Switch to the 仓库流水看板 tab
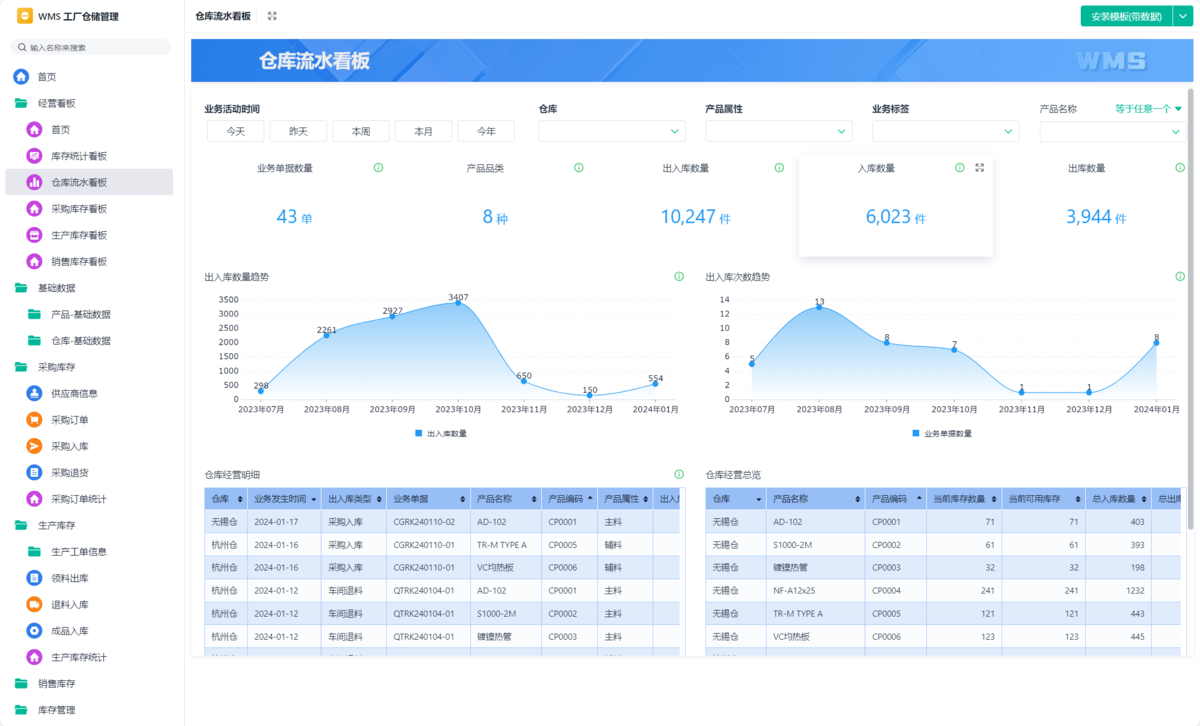Image resolution: width=1200 pixels, height=726 pixels. point(222,16)
